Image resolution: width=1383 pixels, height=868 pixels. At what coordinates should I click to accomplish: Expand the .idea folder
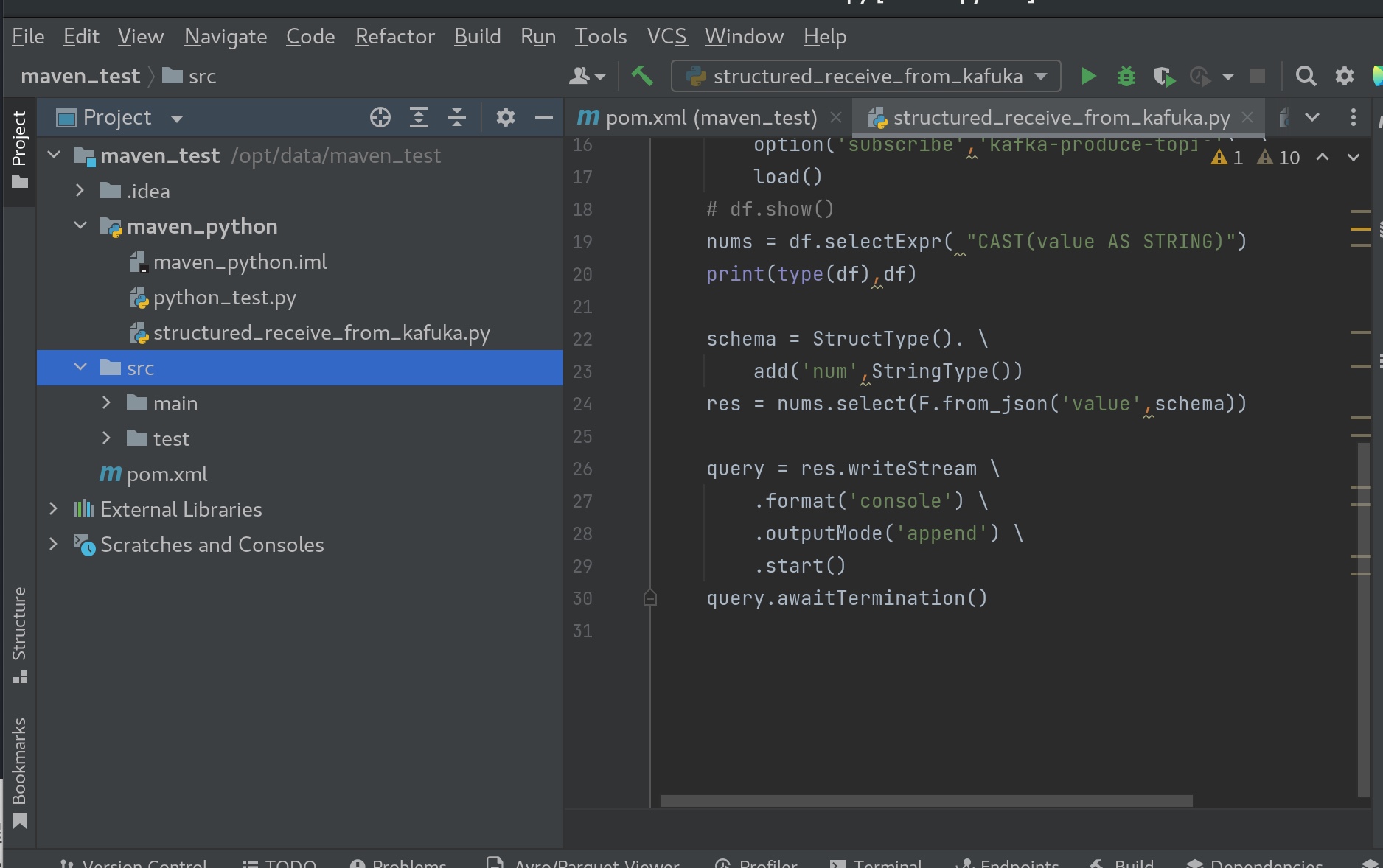coord(80,190)
